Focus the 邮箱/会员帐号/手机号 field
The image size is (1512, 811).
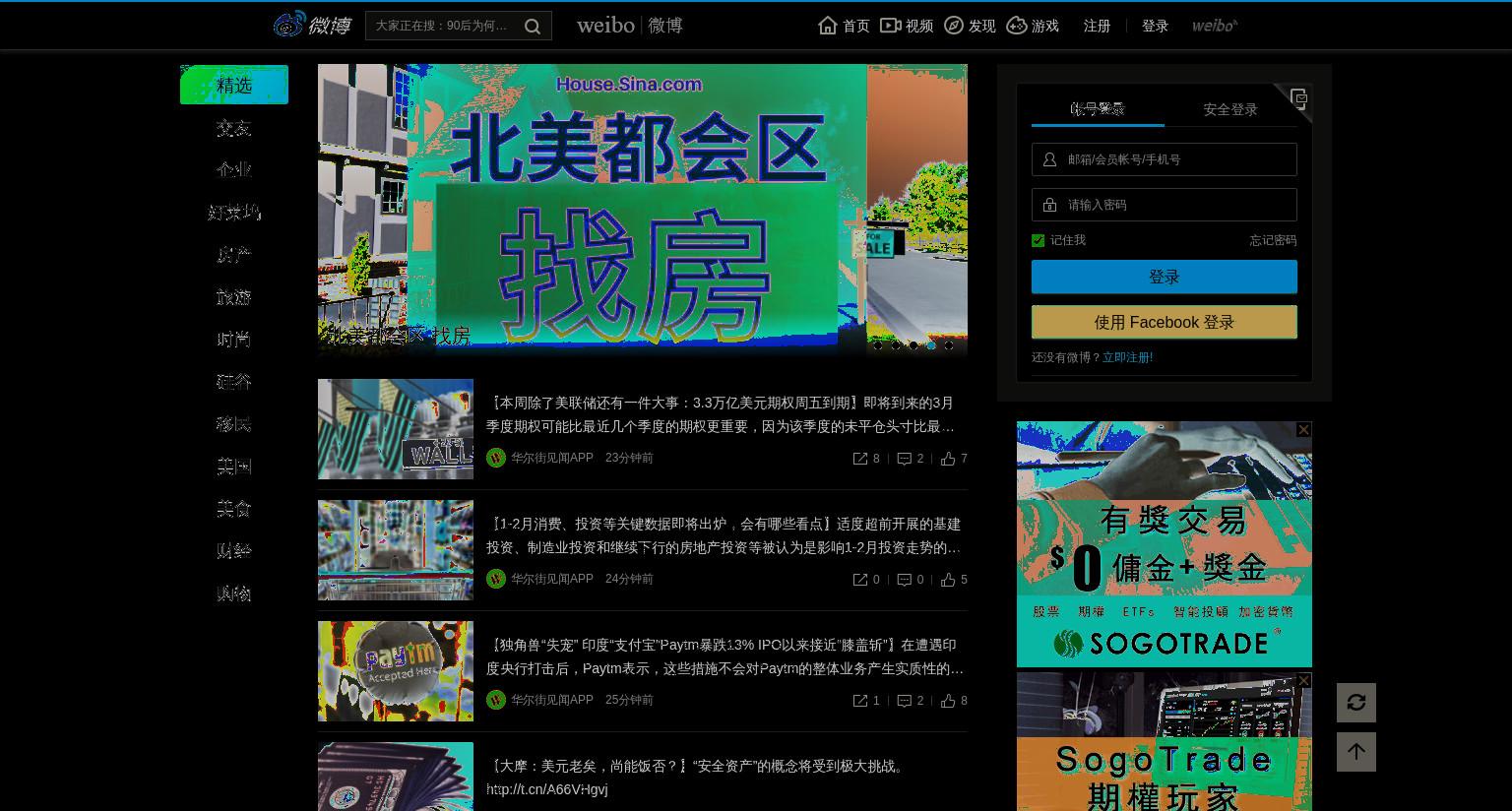pos(1165,159)
